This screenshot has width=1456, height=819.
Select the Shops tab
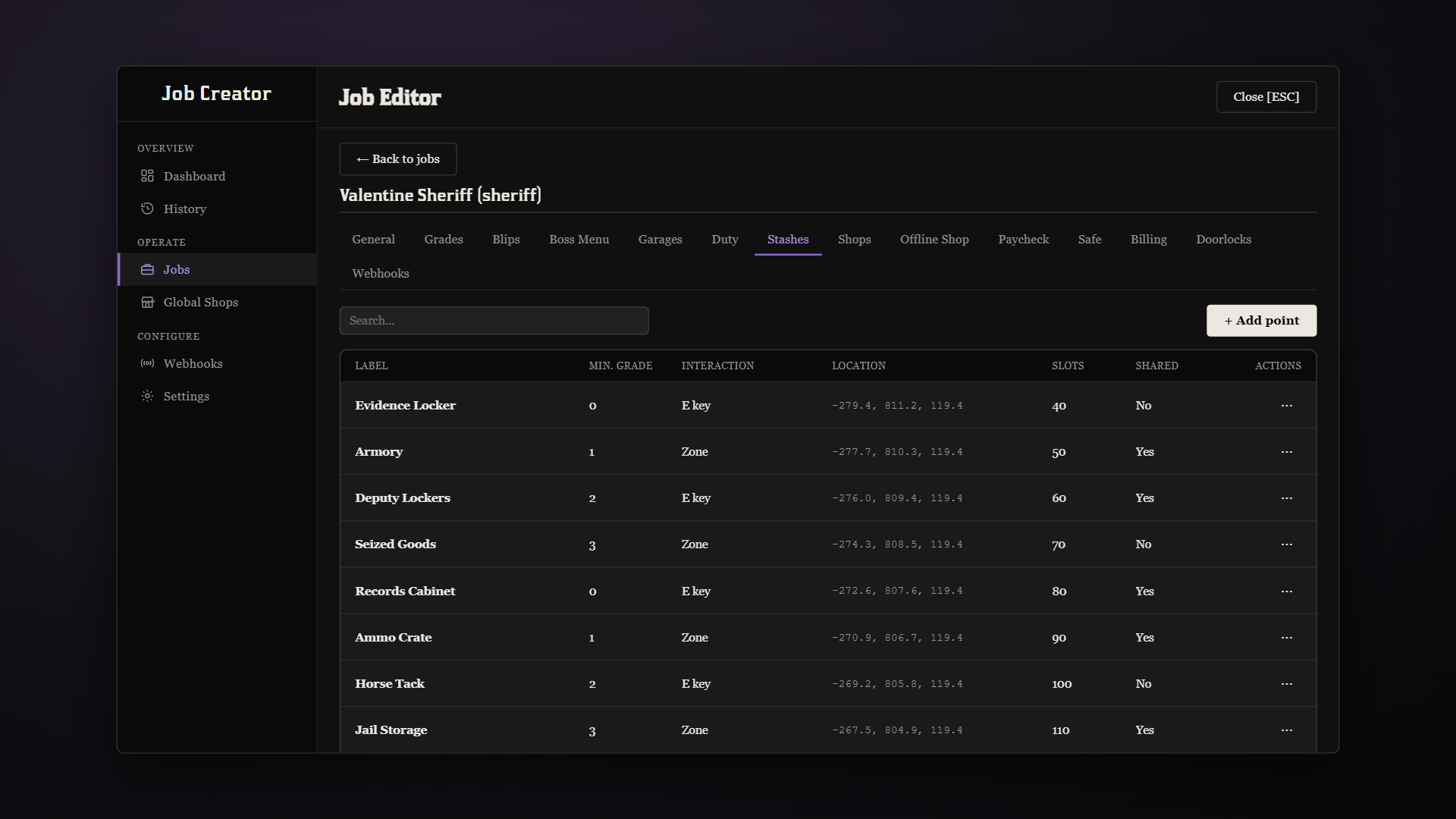tap(854, 240)
